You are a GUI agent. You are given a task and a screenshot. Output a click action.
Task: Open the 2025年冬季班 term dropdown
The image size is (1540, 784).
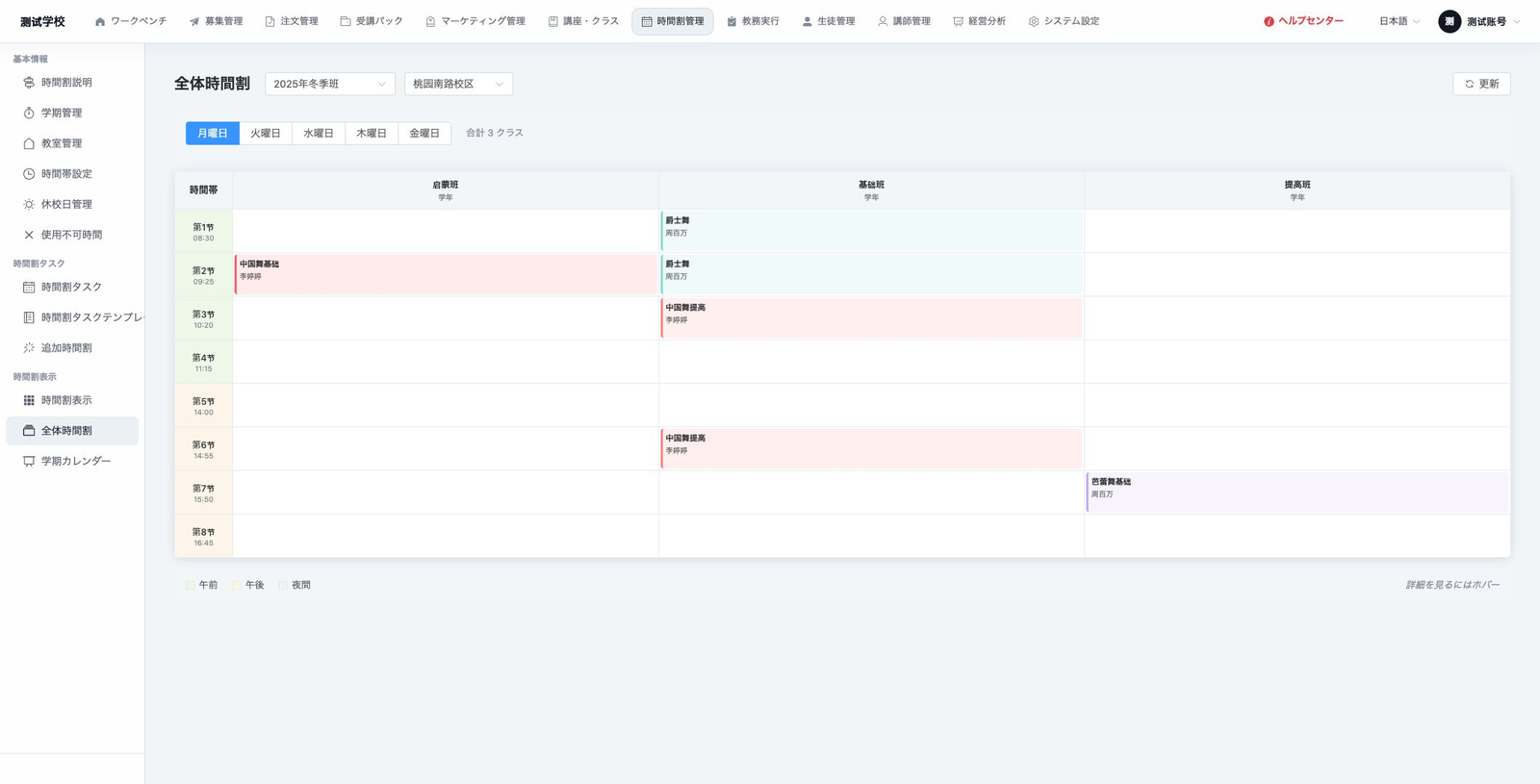coord(330,84)
